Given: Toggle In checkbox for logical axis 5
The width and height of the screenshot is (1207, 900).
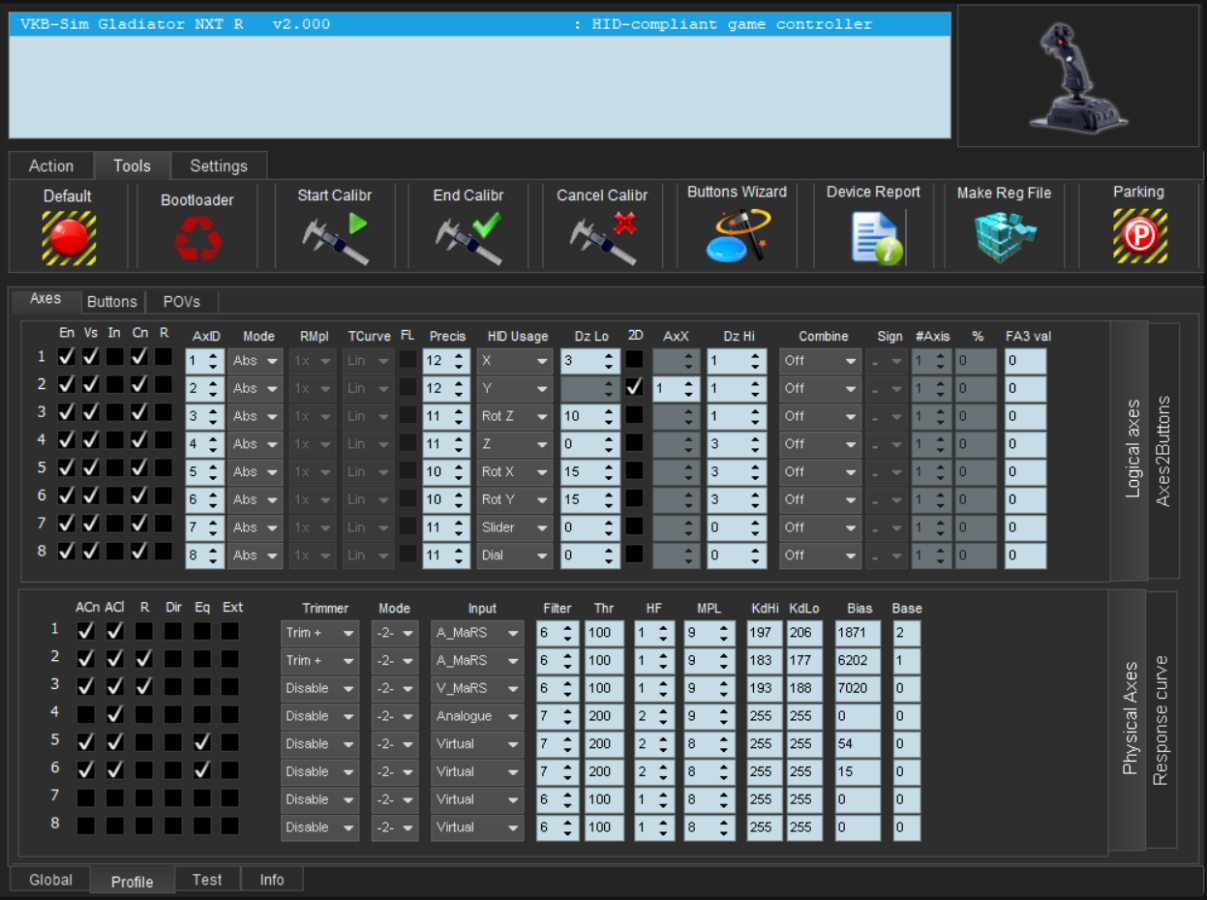Looking at the screenshot, I should coord(115,467).
